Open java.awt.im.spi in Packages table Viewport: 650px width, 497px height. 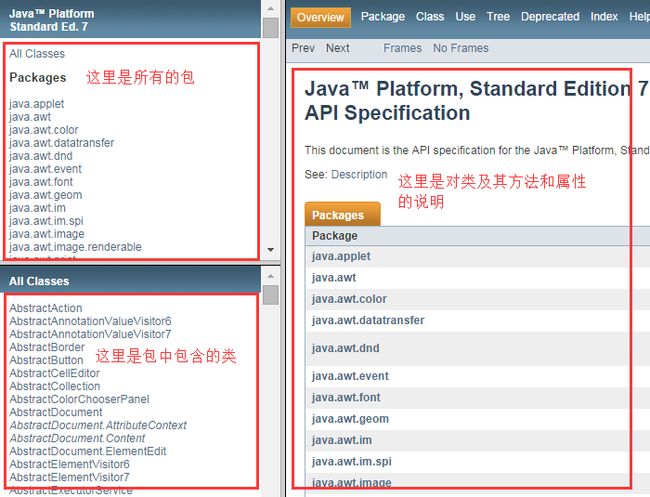(352, 461)
